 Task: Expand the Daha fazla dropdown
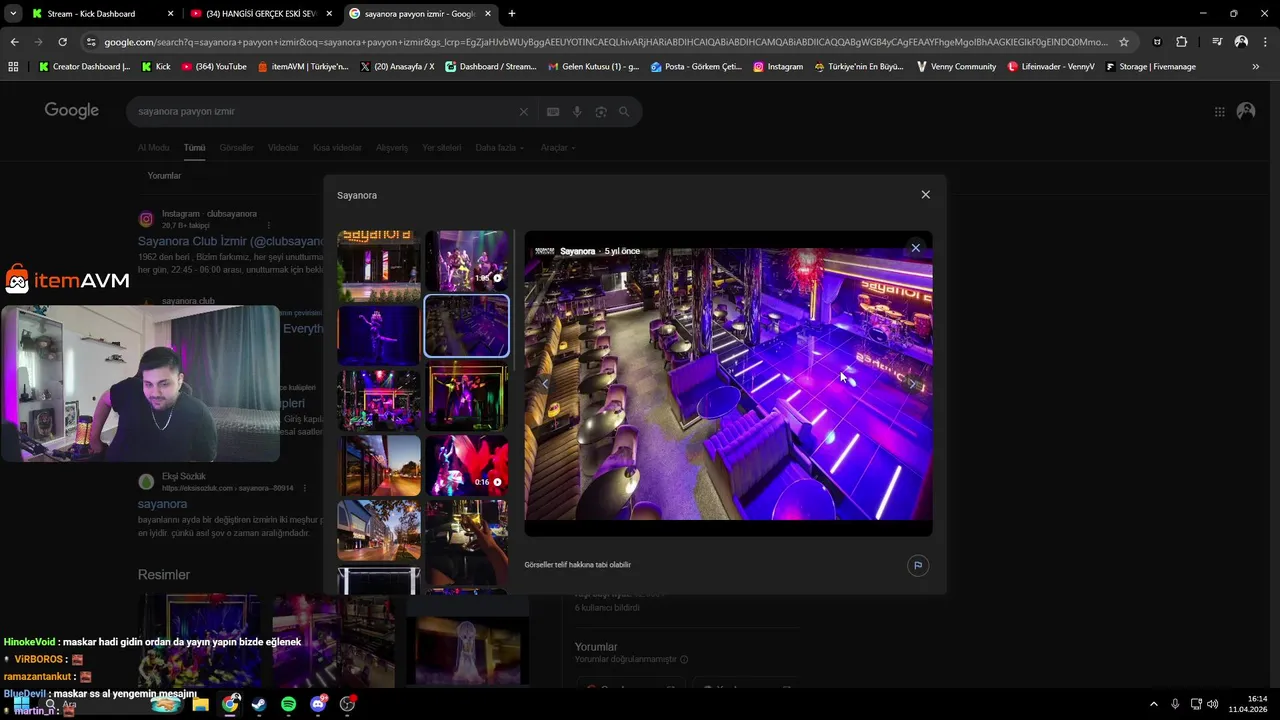tap(499, 148)
